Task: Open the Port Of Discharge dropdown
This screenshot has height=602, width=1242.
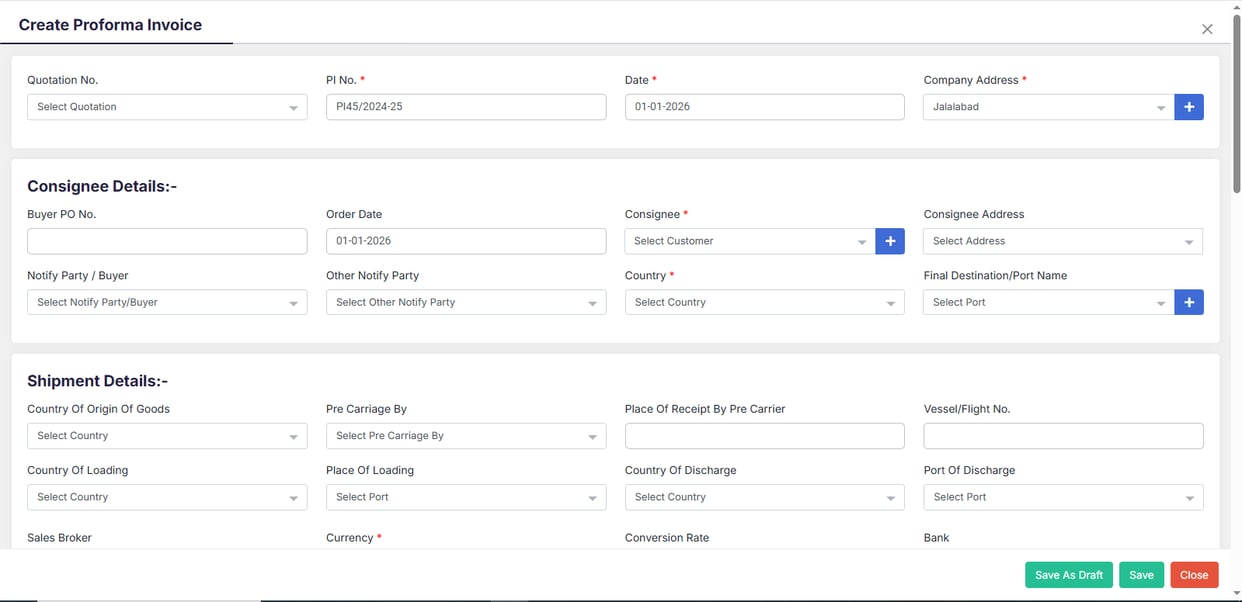Action: tap(1062, 497)
